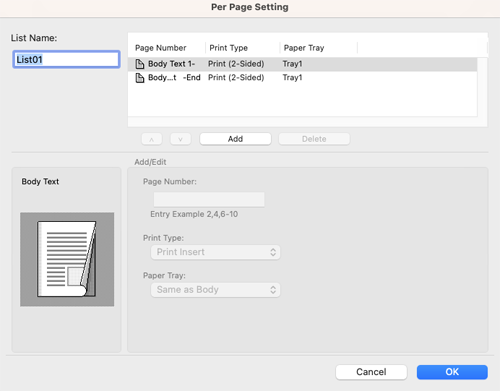The height and width of the screenshot is (391, 500).
Task: Click the Page Number entry field
Action: 209,199
